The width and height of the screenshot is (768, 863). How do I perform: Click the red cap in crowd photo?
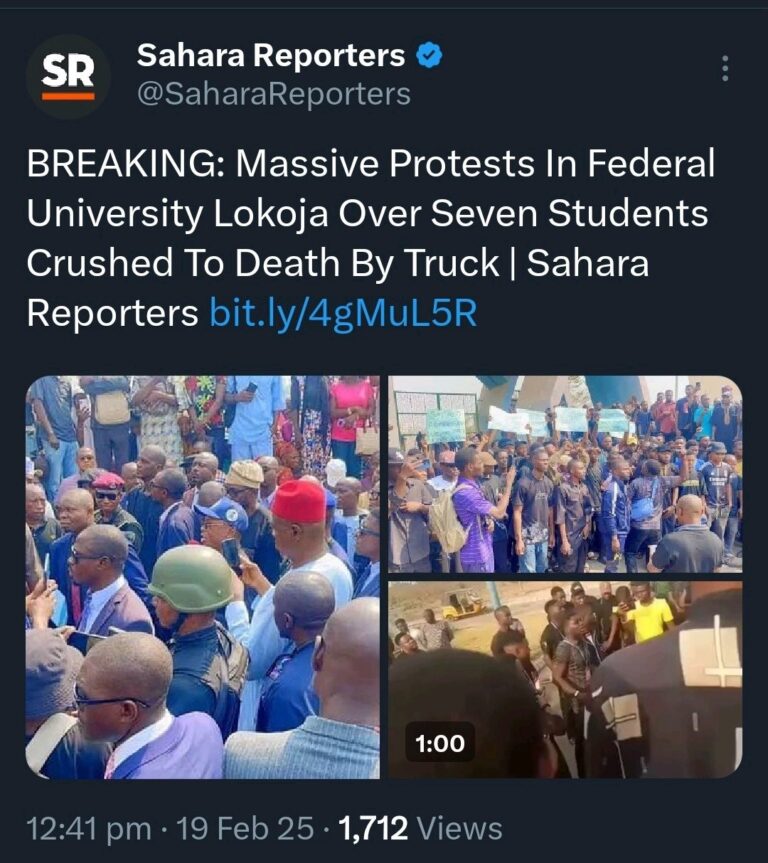(x=299, y=501)
